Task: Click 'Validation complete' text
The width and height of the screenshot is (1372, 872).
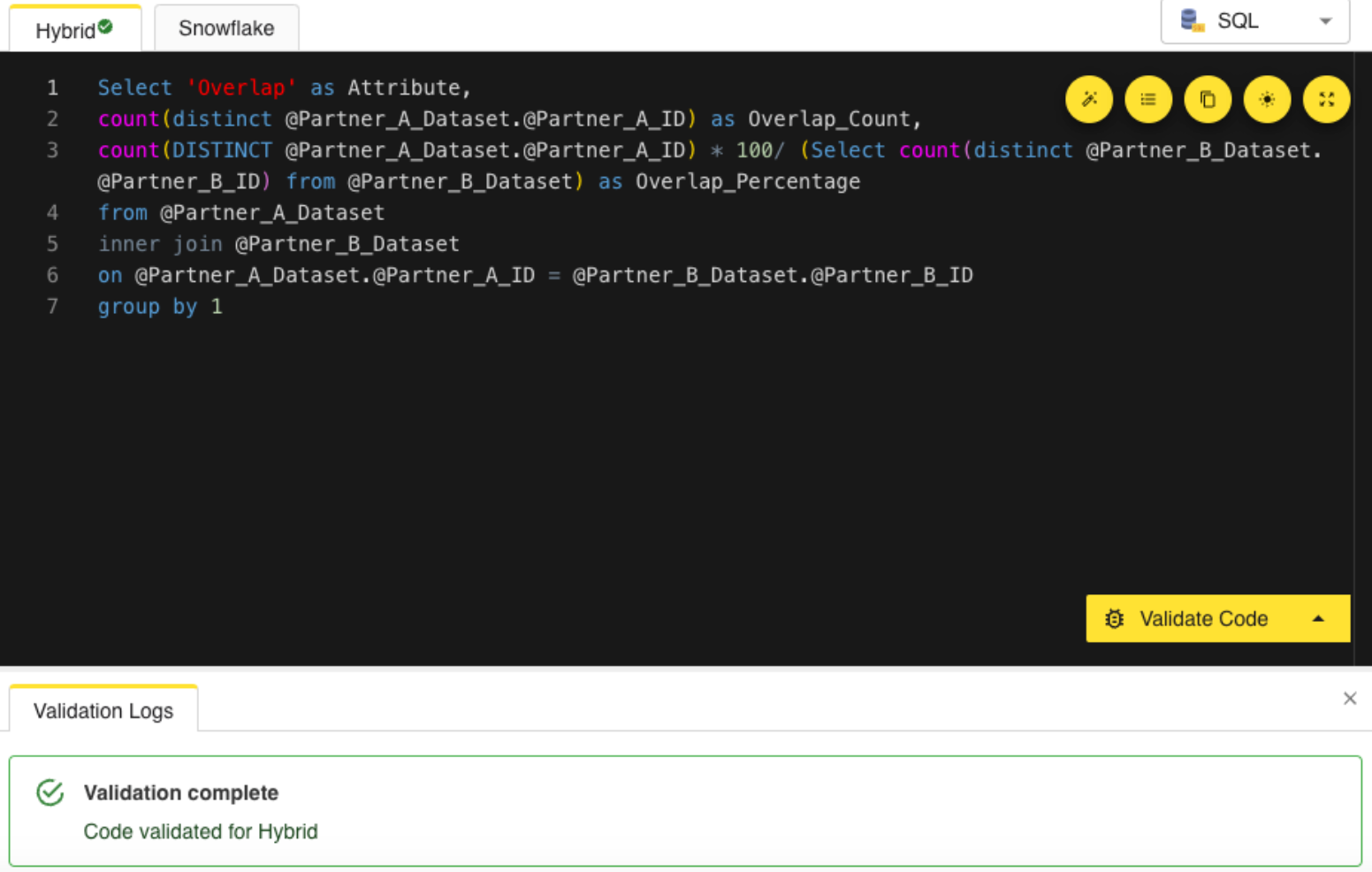Action: [x=181, y=792]
